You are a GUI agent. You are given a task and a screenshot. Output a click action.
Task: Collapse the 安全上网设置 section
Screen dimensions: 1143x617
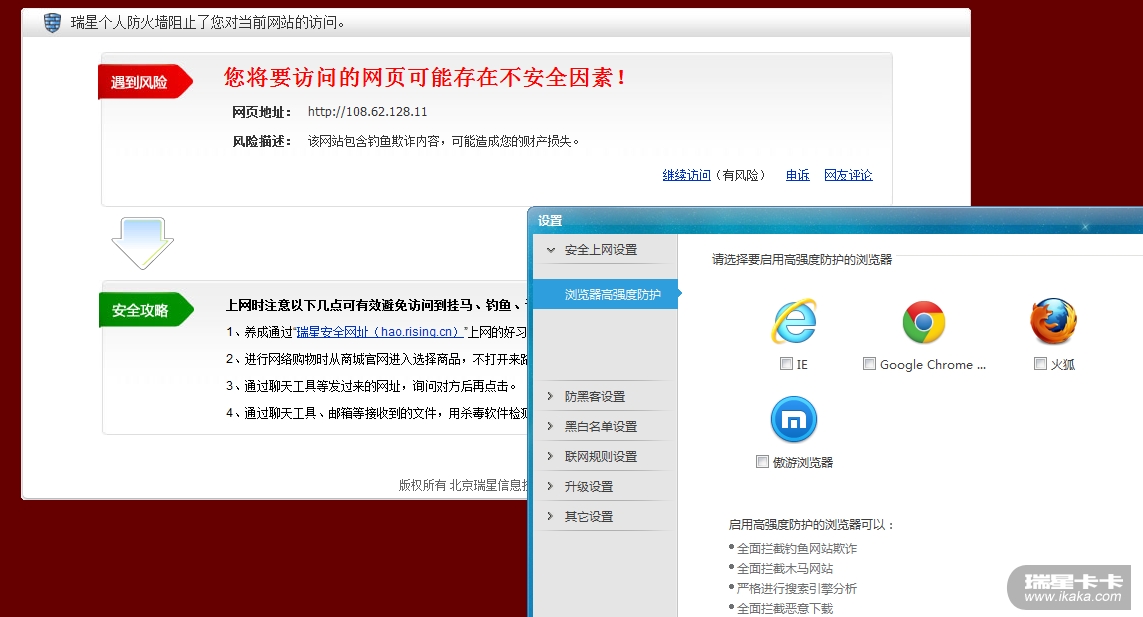pos(601,249)
